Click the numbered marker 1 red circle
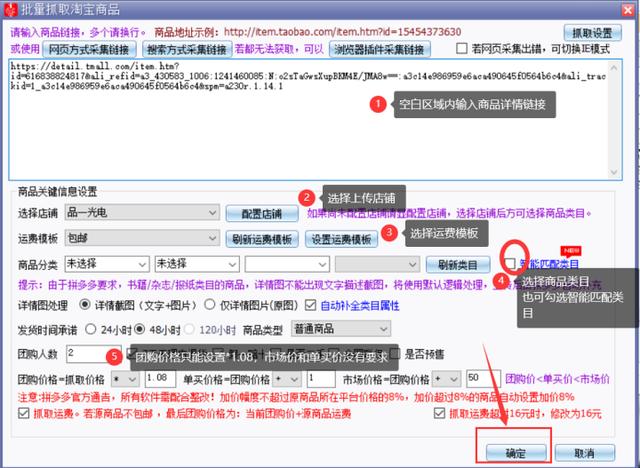The height and width of the screenshot is (468, 640). pyautogui.click(x=378, y=104)
